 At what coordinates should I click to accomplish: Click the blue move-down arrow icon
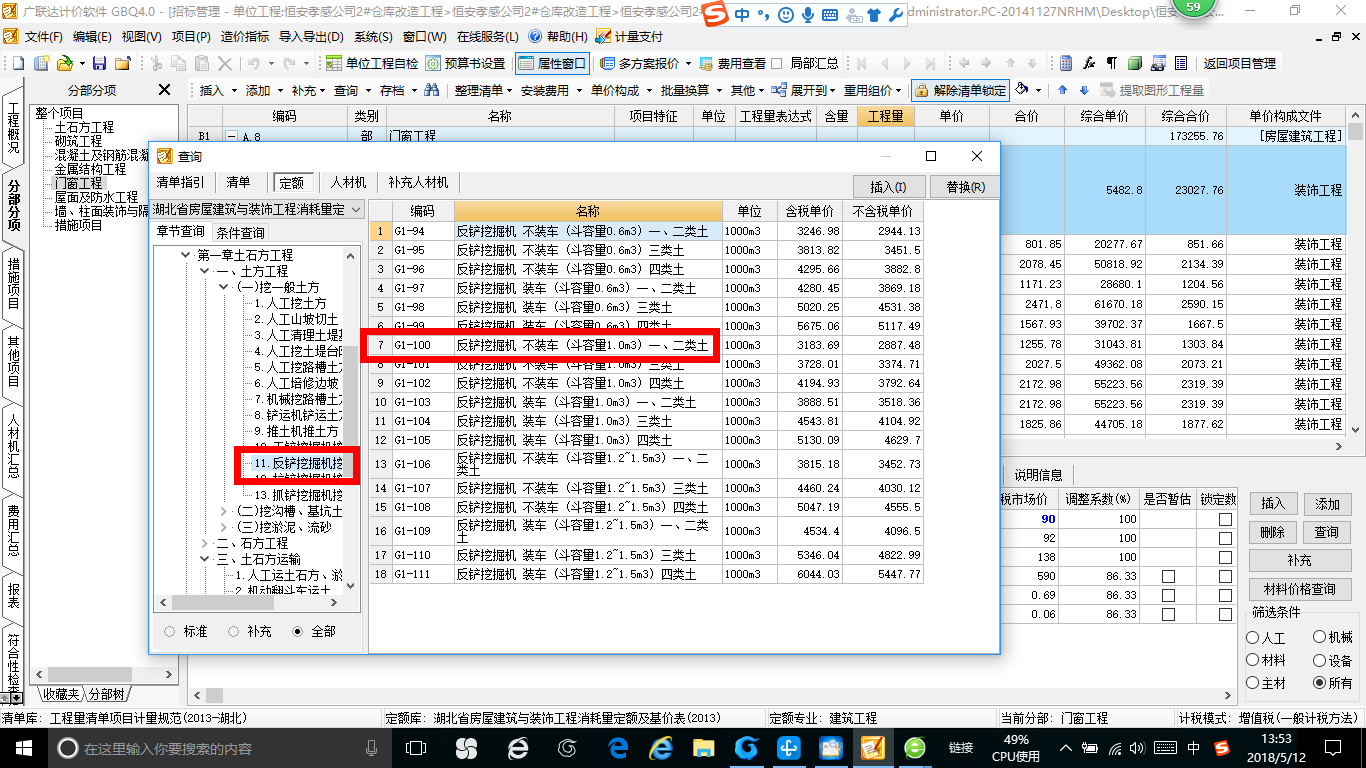(1083, 90)
